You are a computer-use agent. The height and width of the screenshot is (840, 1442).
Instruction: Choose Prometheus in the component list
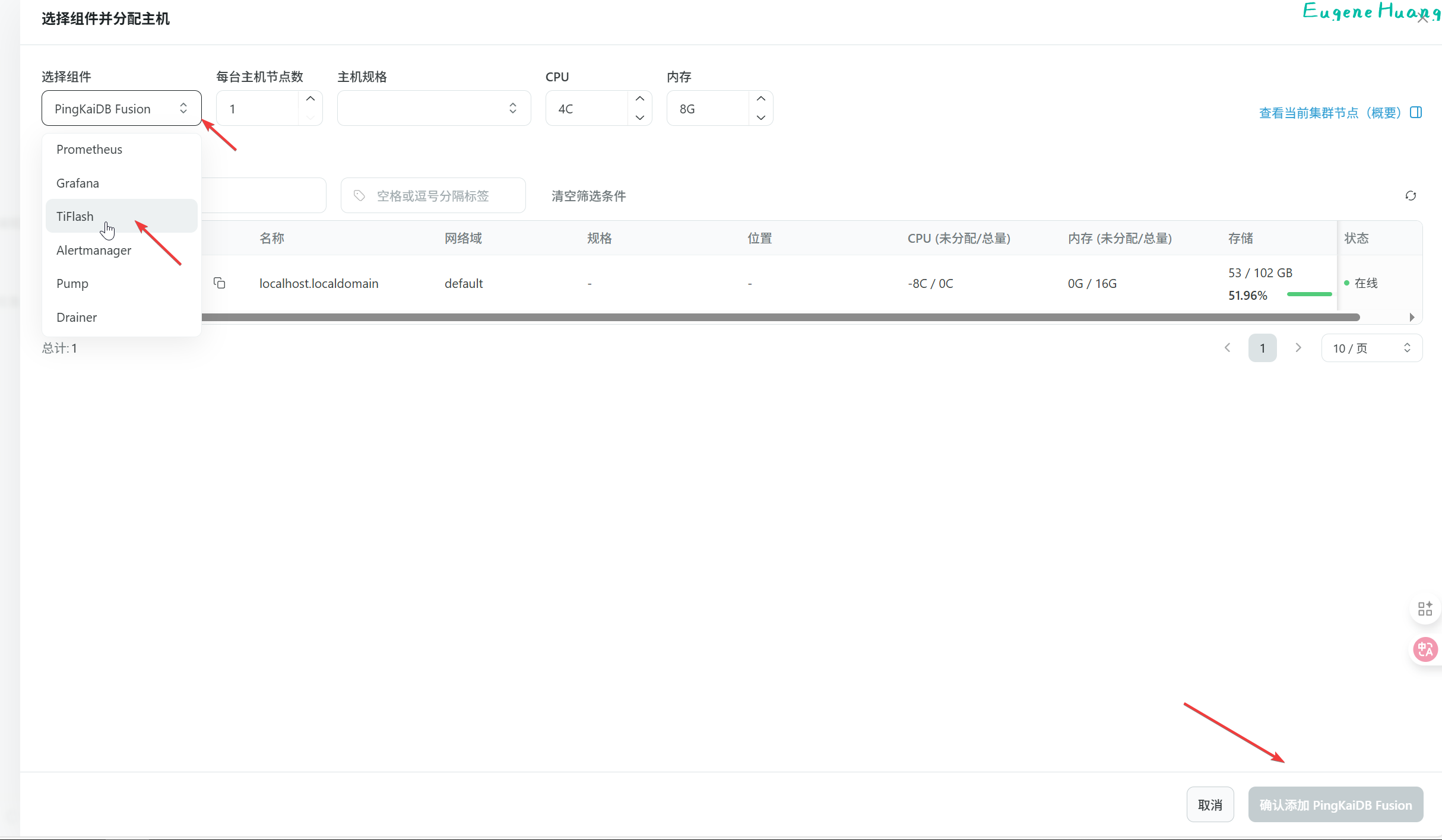click(90, 150)
